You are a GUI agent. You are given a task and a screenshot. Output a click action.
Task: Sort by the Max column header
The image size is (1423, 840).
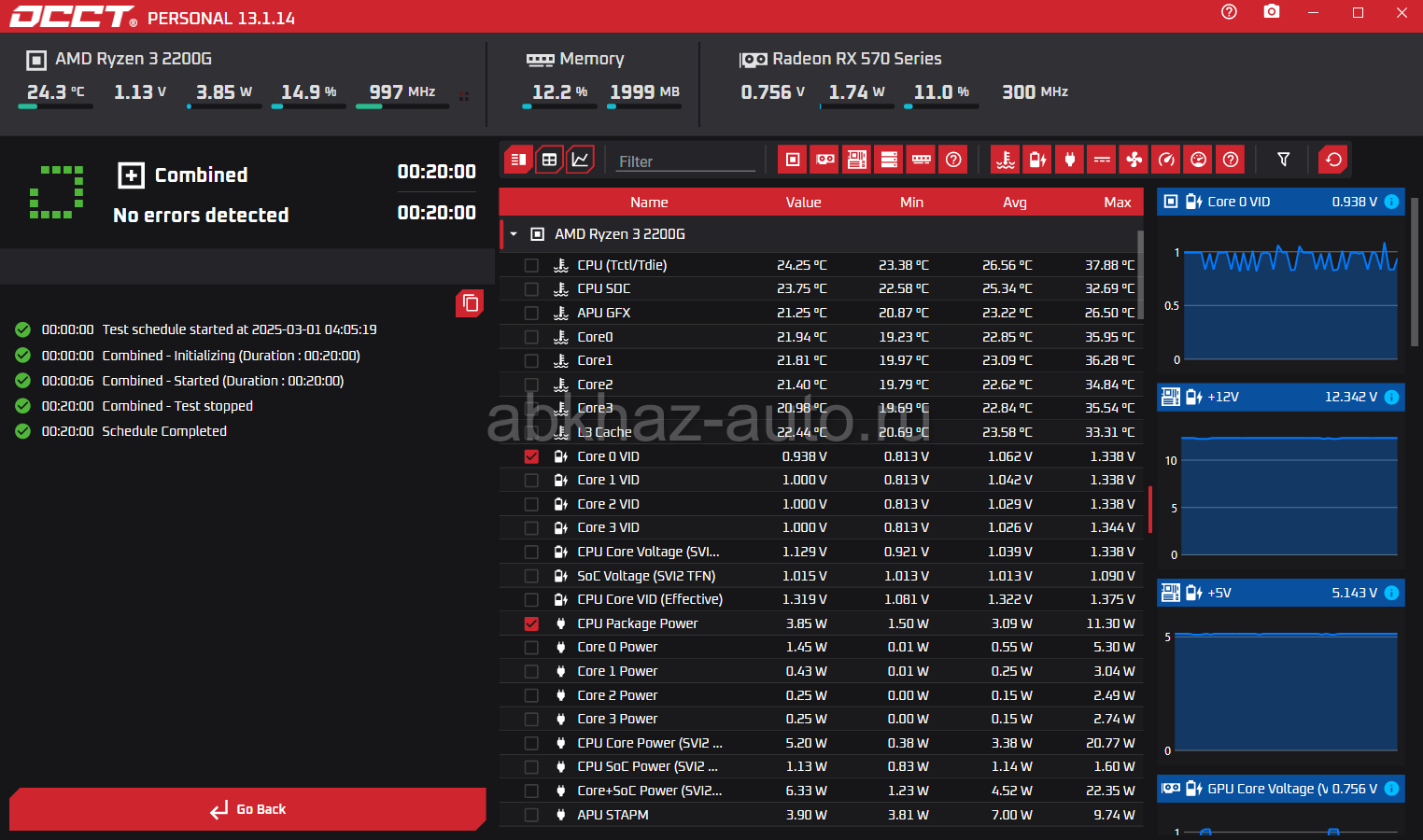point(1118,203)
